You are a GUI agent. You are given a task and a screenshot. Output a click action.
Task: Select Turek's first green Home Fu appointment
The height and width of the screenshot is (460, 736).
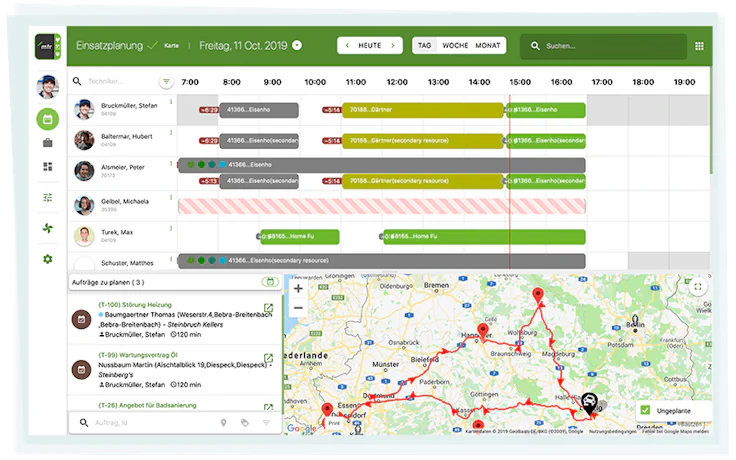(299, 237)
